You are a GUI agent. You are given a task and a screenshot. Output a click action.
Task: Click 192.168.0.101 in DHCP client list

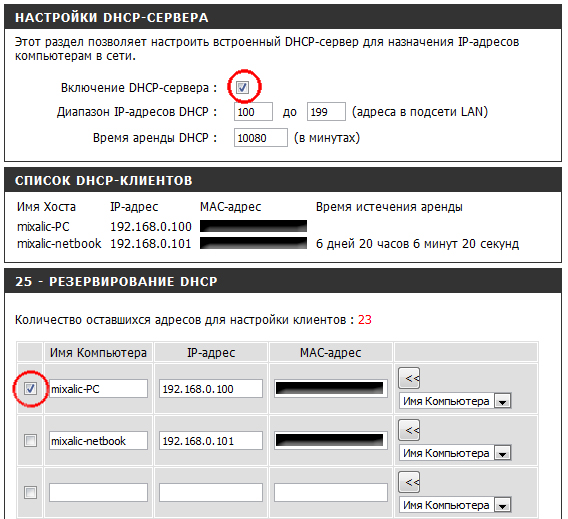[151, 243]
